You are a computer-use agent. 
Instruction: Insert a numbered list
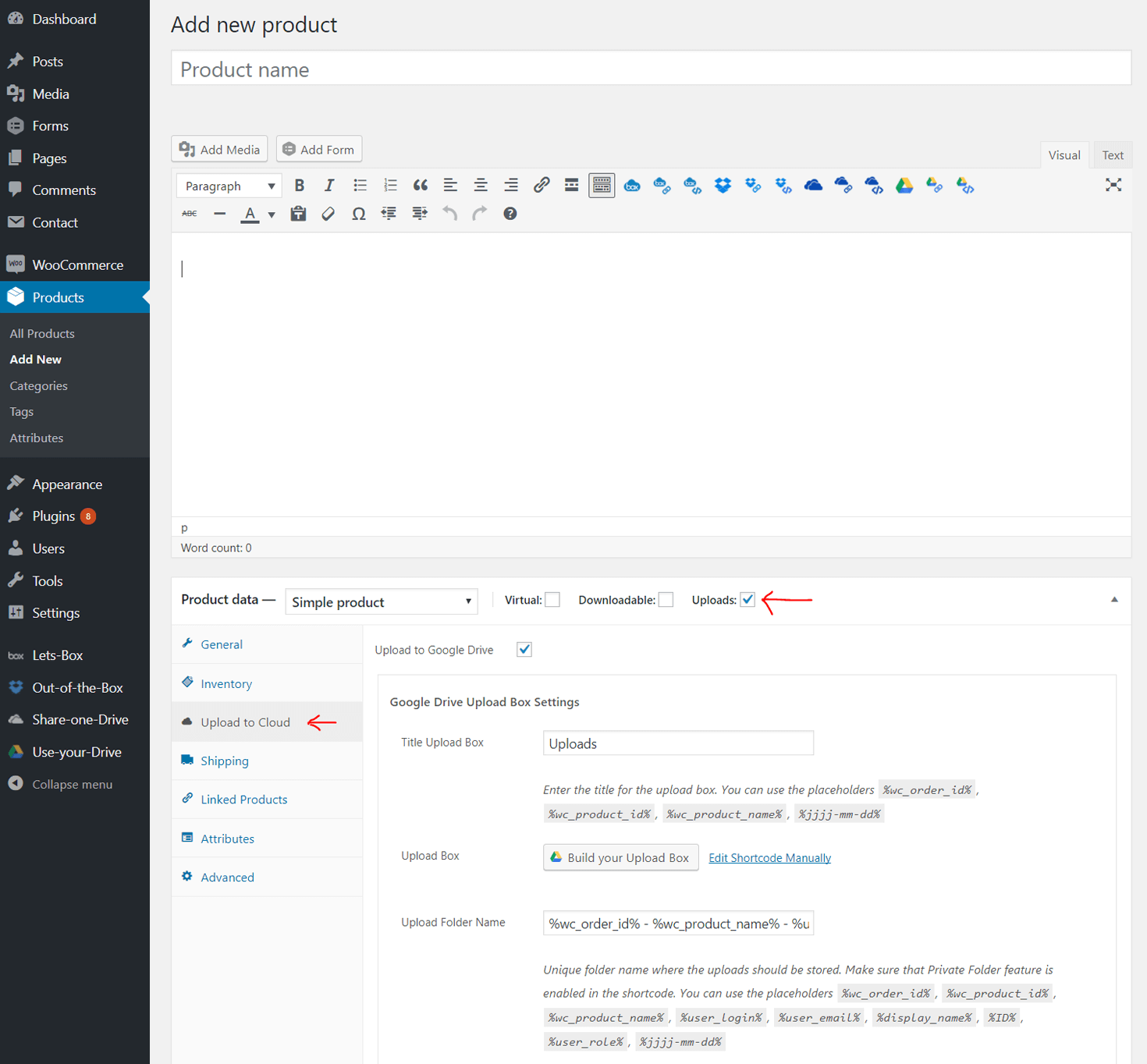[x=390, y=186]
